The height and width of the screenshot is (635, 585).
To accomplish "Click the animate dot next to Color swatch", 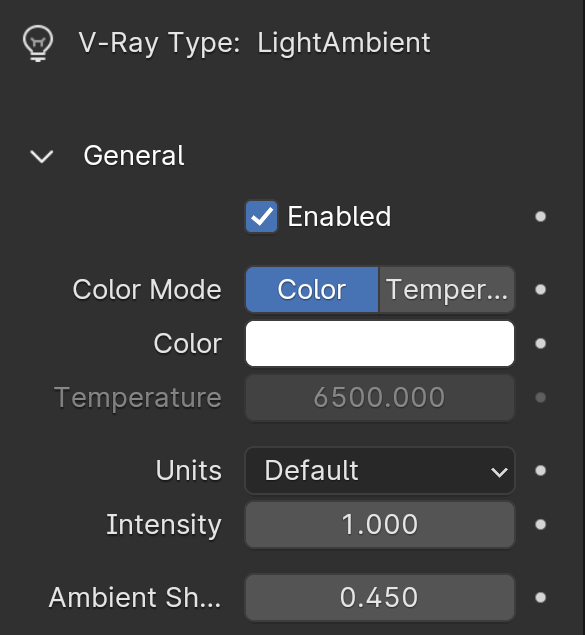I will click(x=540, y=343).
